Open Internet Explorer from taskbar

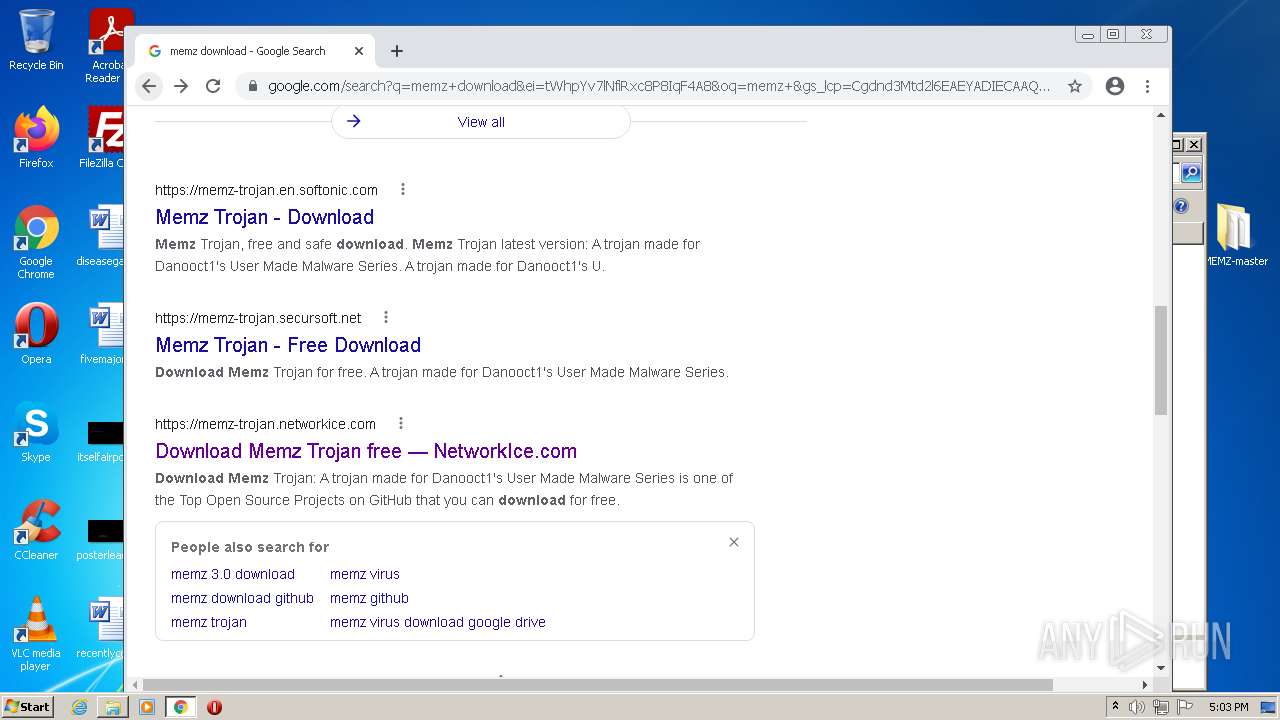79,707
